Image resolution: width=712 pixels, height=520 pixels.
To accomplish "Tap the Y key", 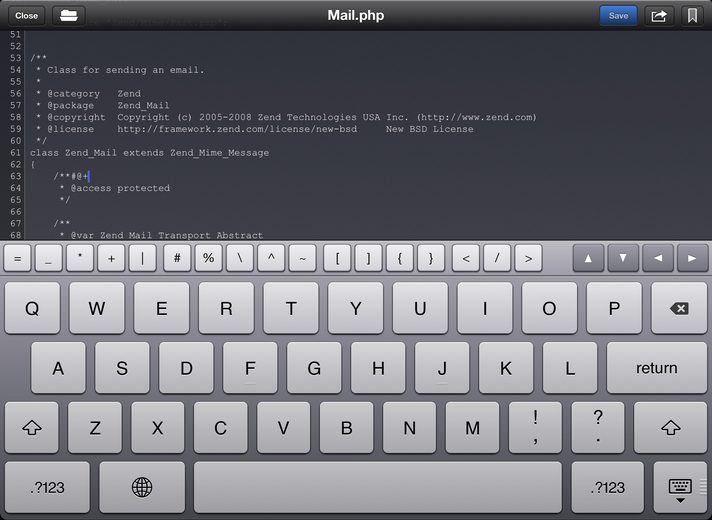I will [356, 308].
